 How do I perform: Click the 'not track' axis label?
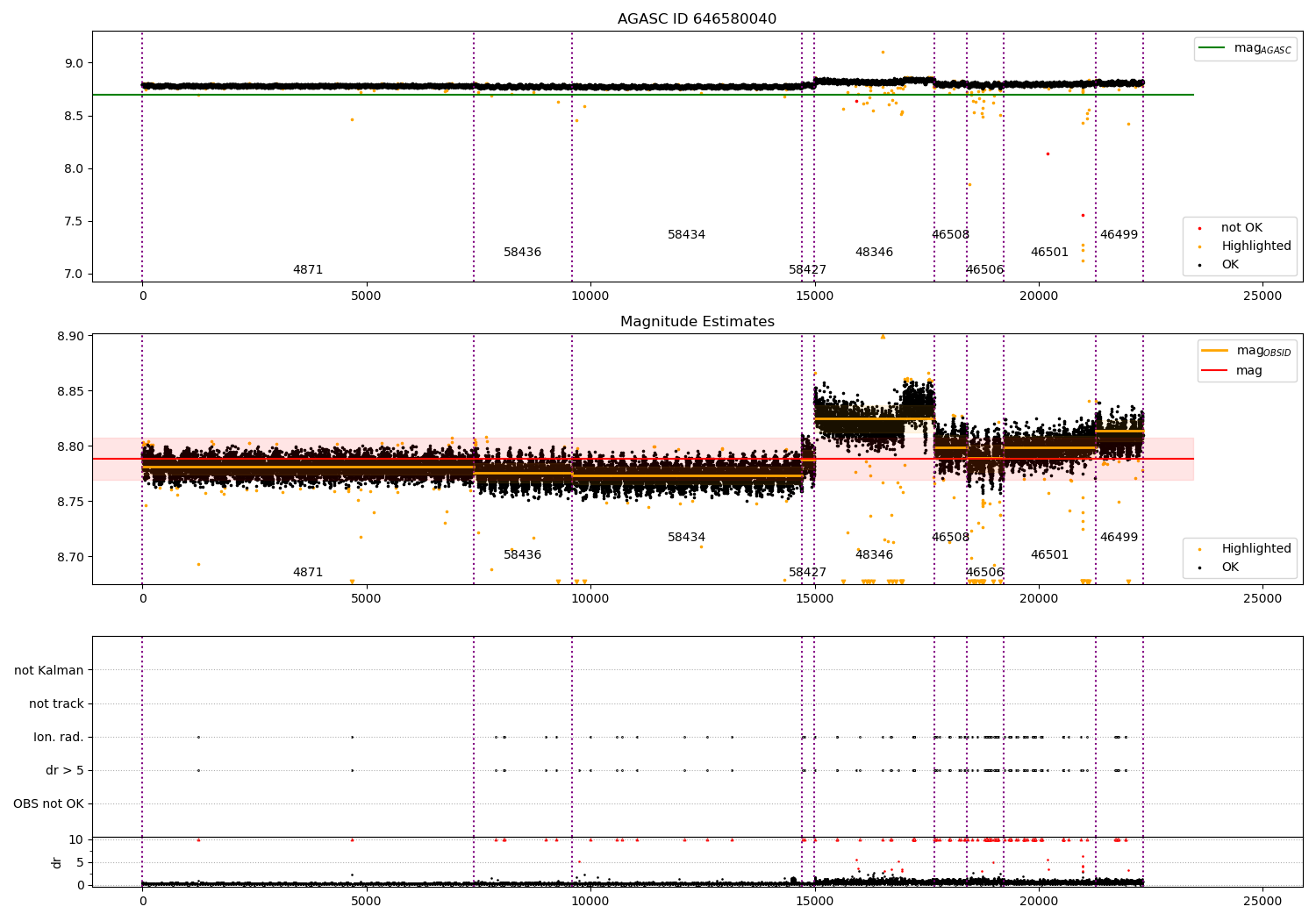pos(56,704)
